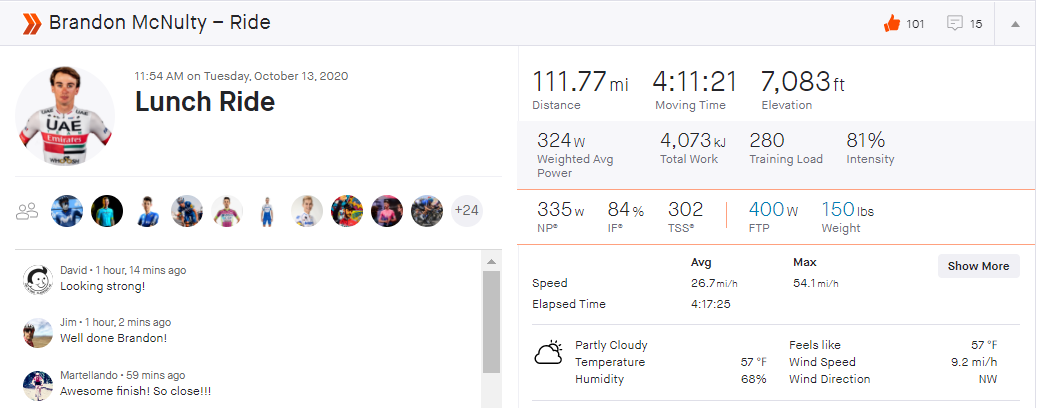Screen dimensions: 1037x408
Task: Open Jim's commenter avatar
Action: pyautogui.click(x=38, y=332)
